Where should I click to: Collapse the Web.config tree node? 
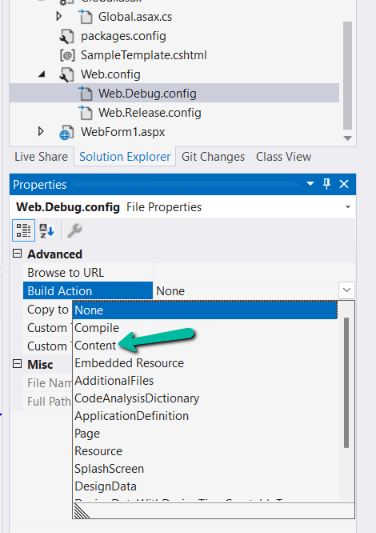pos(42,74)
